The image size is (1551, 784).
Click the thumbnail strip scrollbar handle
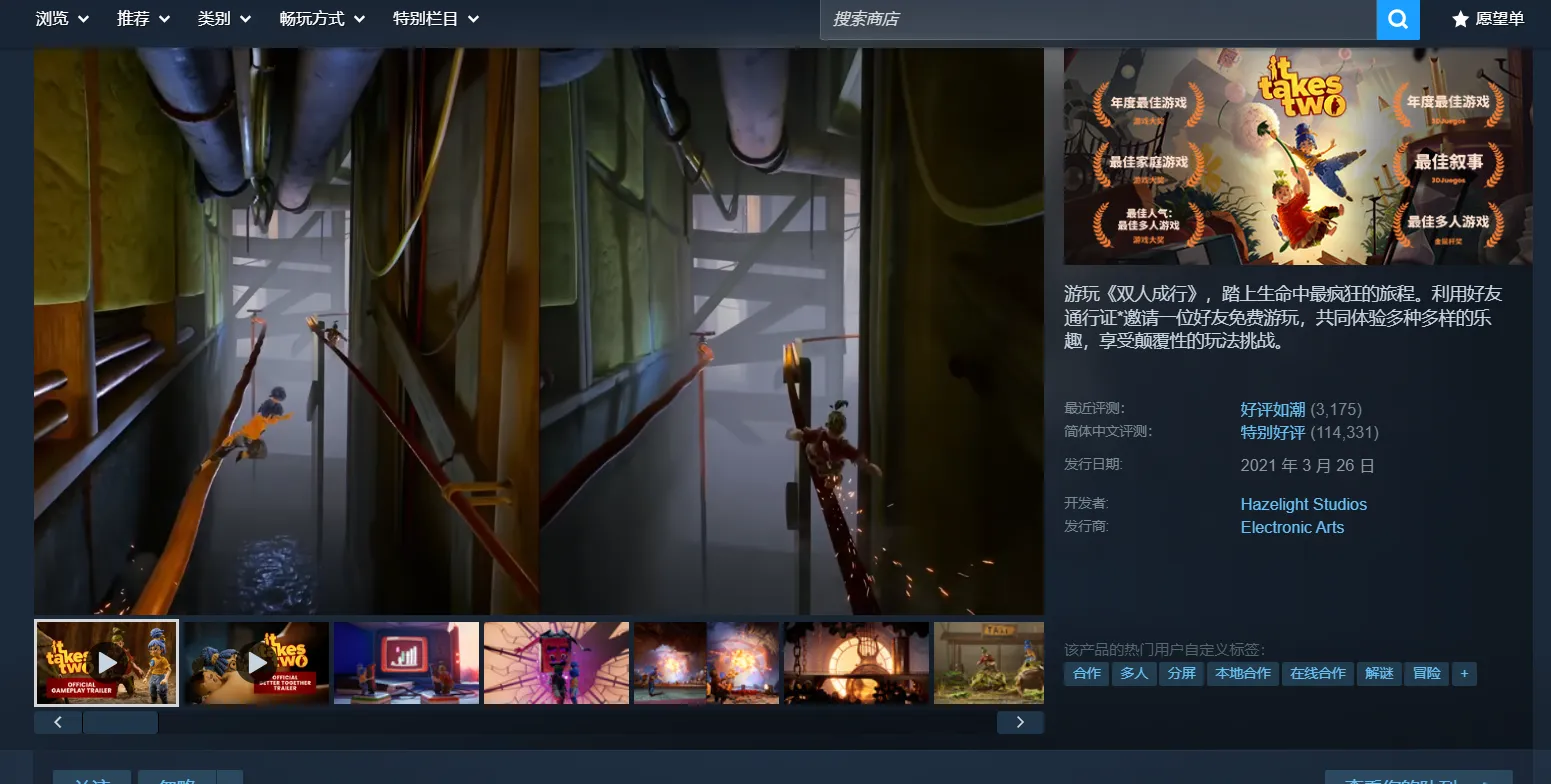120,722
